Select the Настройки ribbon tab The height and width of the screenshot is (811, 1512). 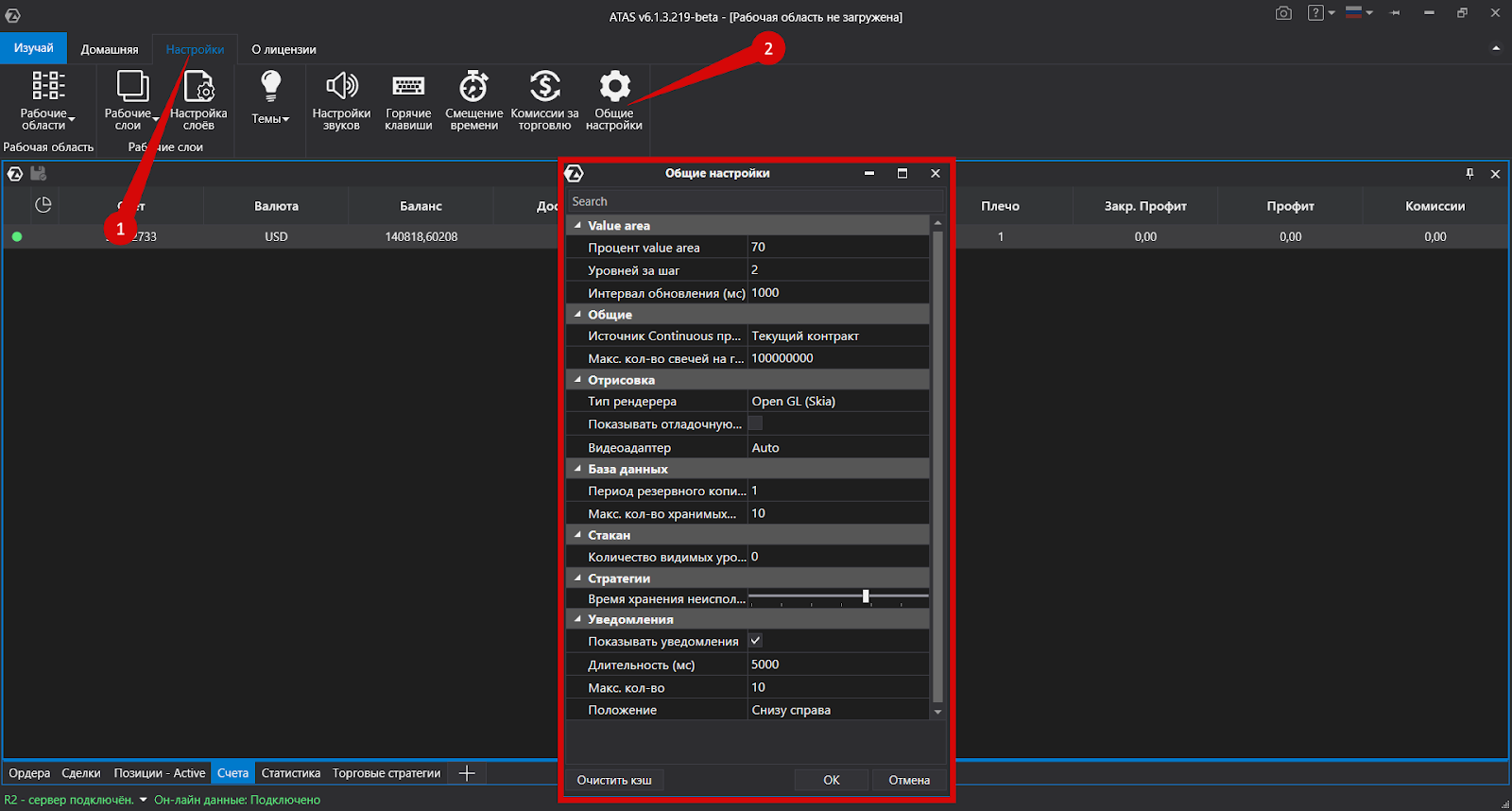tap(196, 49)
